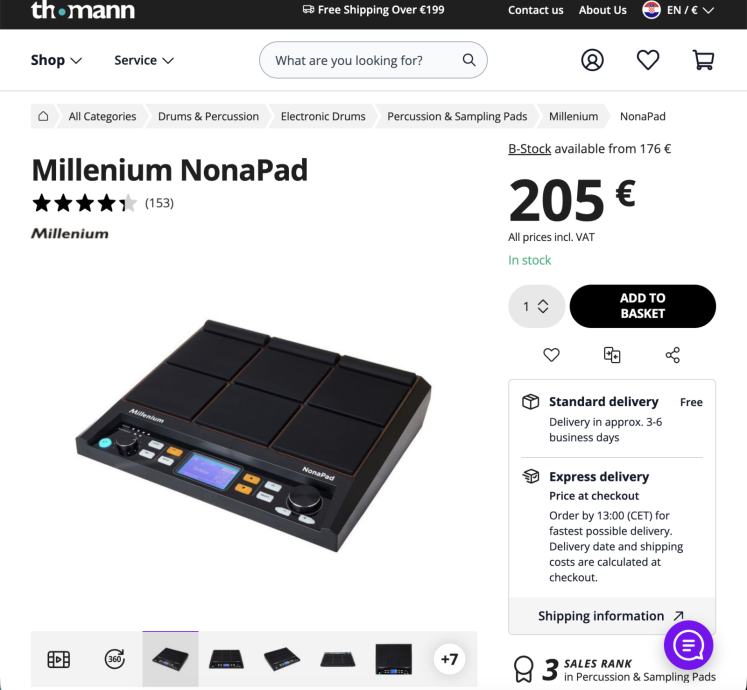This screenshot has height=690, width=747.
Task: Open the shopping cart icon
Action: (x=703, y=60)
